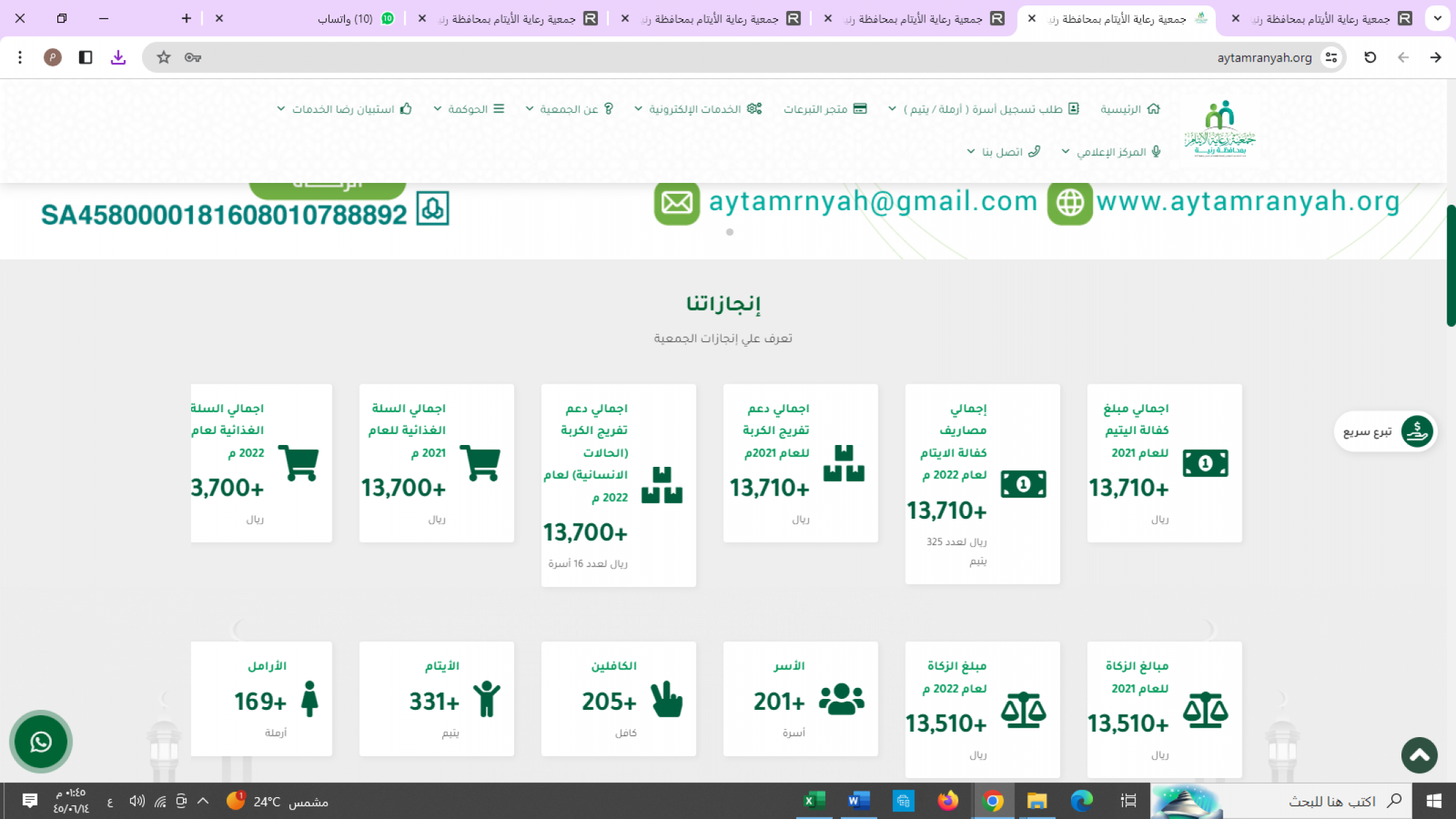The image size is (1456, 819).
Task: Click the site settings icon beside URL
Action: click(1331, 57)
